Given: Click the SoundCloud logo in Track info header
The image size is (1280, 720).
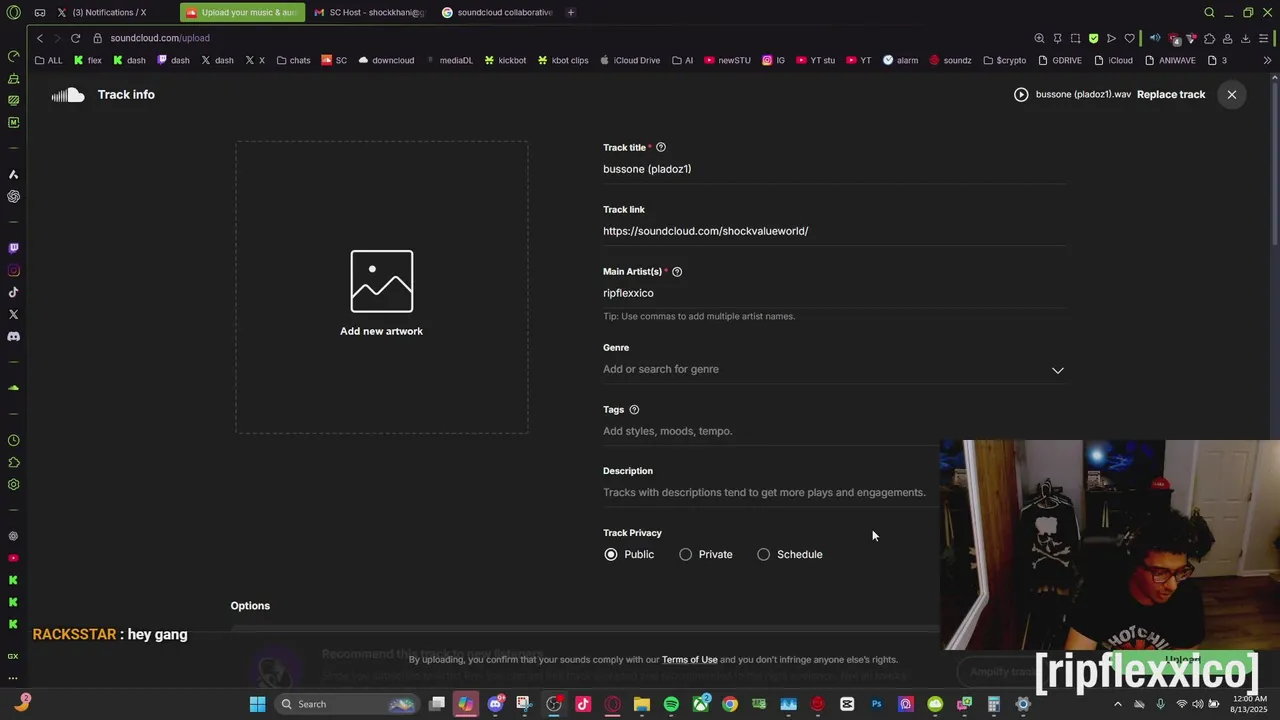Looking at the screenshot, I should [x=68, y=95].
